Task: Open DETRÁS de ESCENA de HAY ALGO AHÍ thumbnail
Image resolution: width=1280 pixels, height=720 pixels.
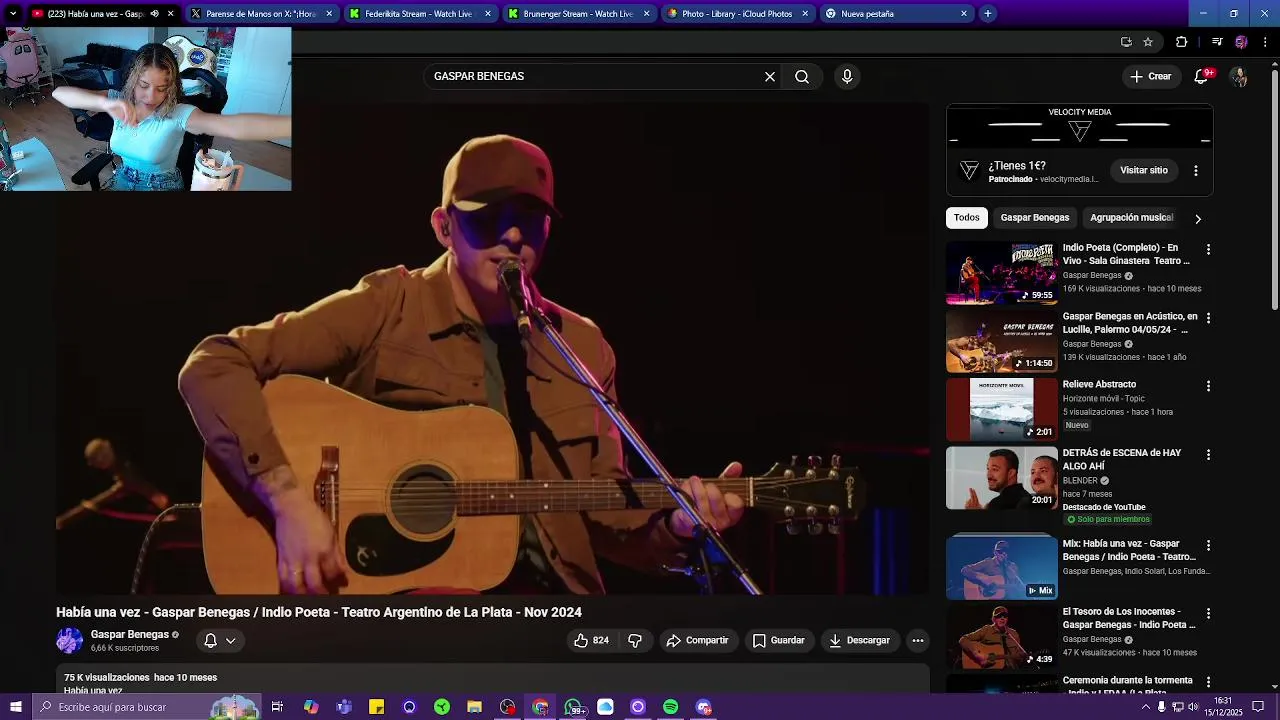Action: 1002,478
